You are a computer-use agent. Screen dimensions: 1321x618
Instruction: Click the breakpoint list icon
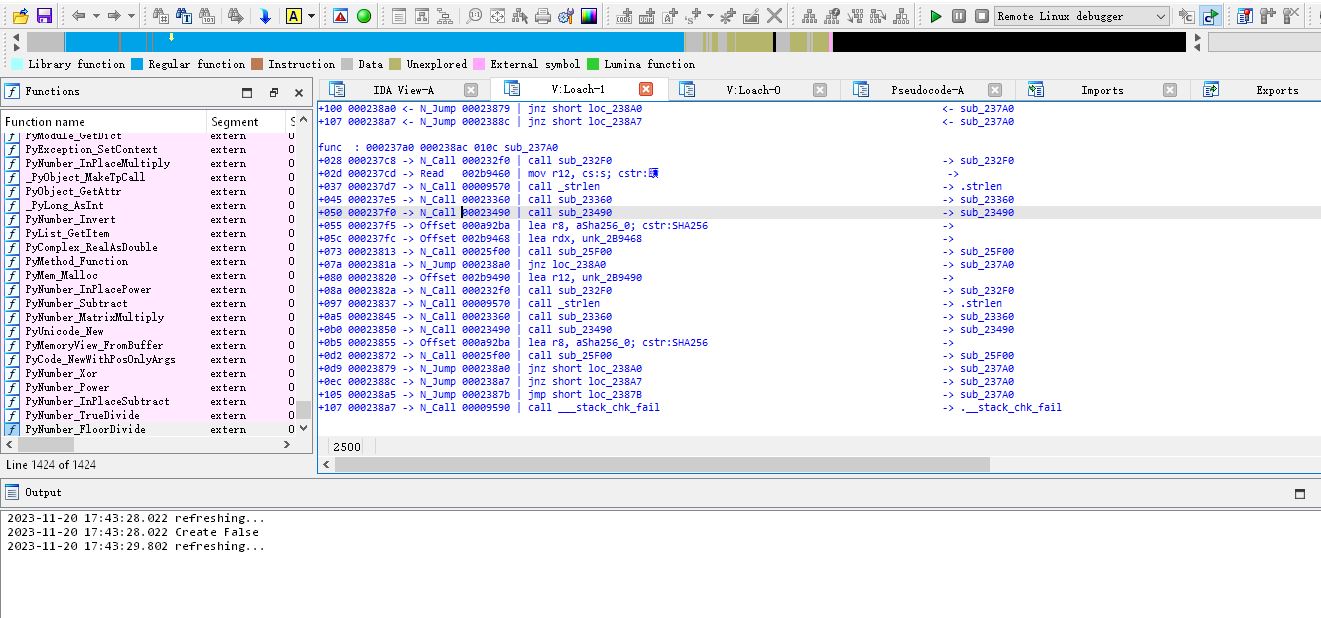coord(1244,16)
